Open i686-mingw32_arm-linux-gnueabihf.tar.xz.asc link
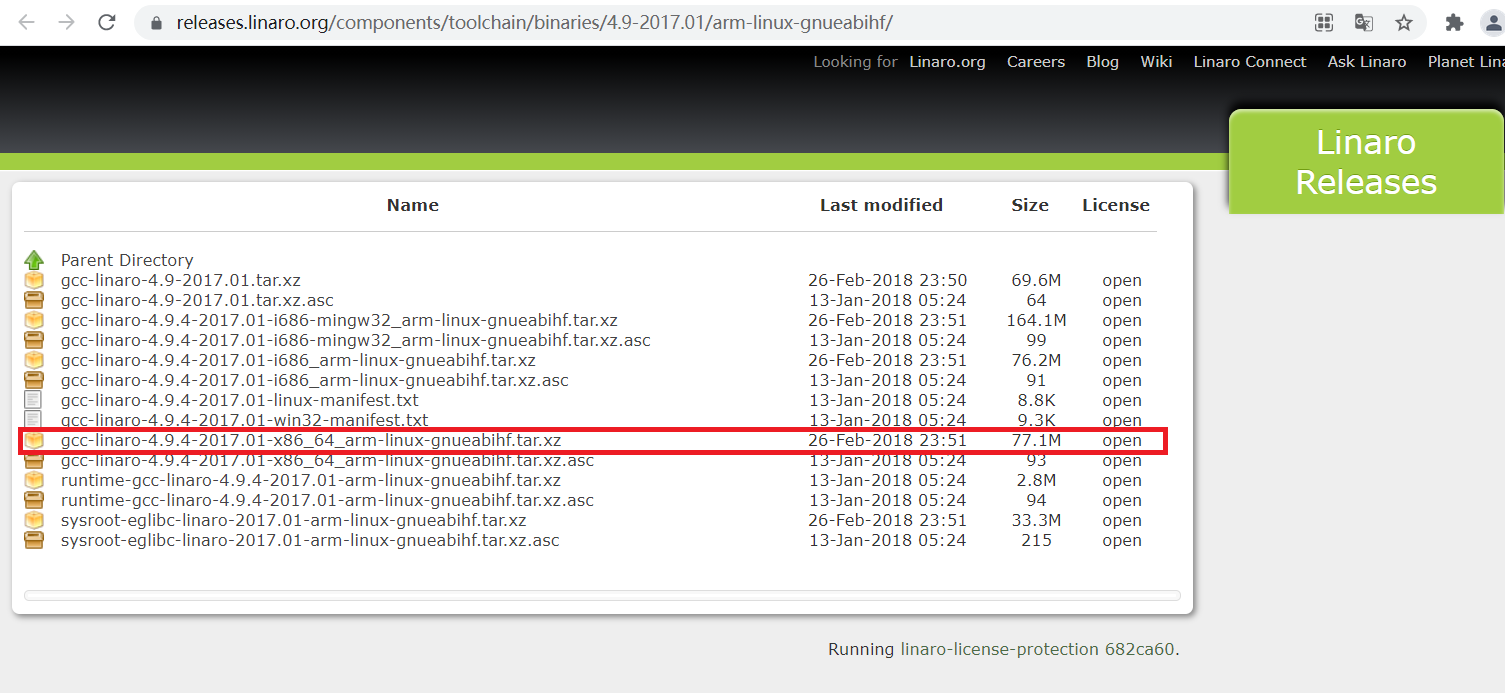The width and height of the screenshot is (1505, 693). pos(356,340)
